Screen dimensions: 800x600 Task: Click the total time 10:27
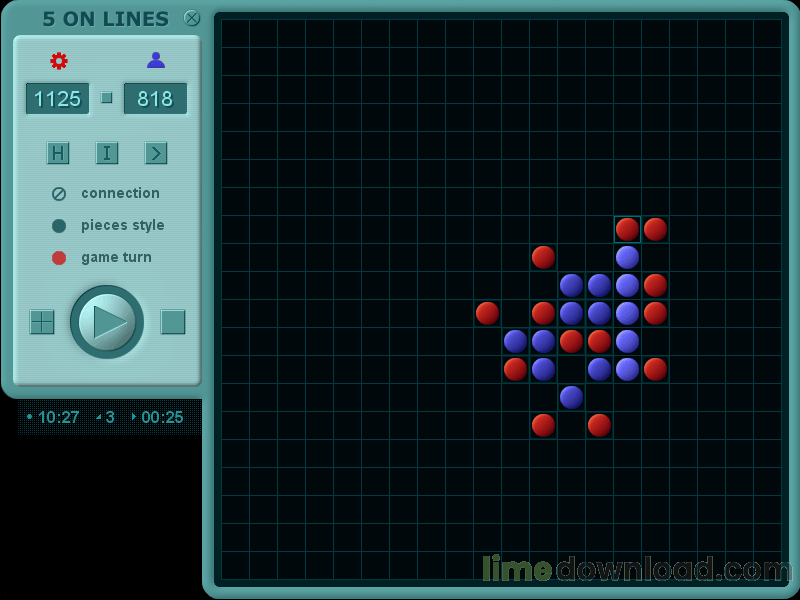tap(58, 417)
